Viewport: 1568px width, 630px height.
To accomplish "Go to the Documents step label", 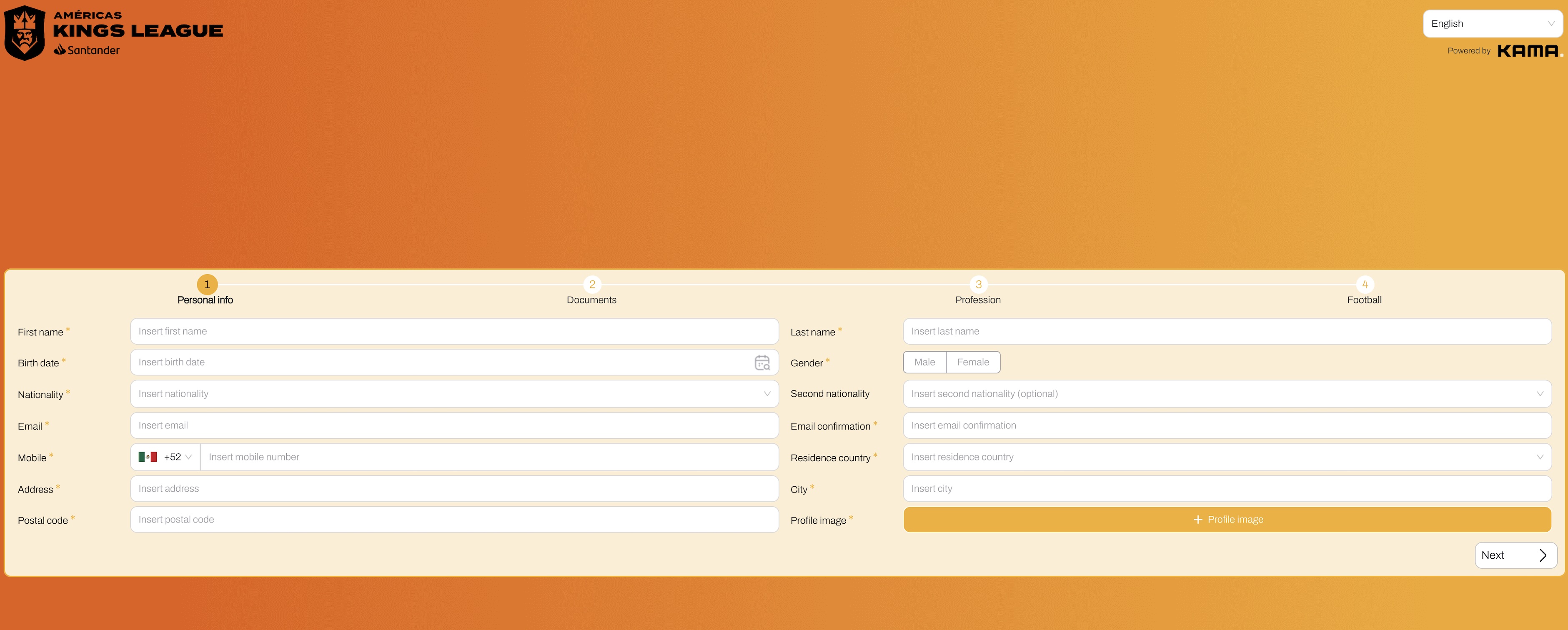I will pyautogui.click(x=591, y=300).
